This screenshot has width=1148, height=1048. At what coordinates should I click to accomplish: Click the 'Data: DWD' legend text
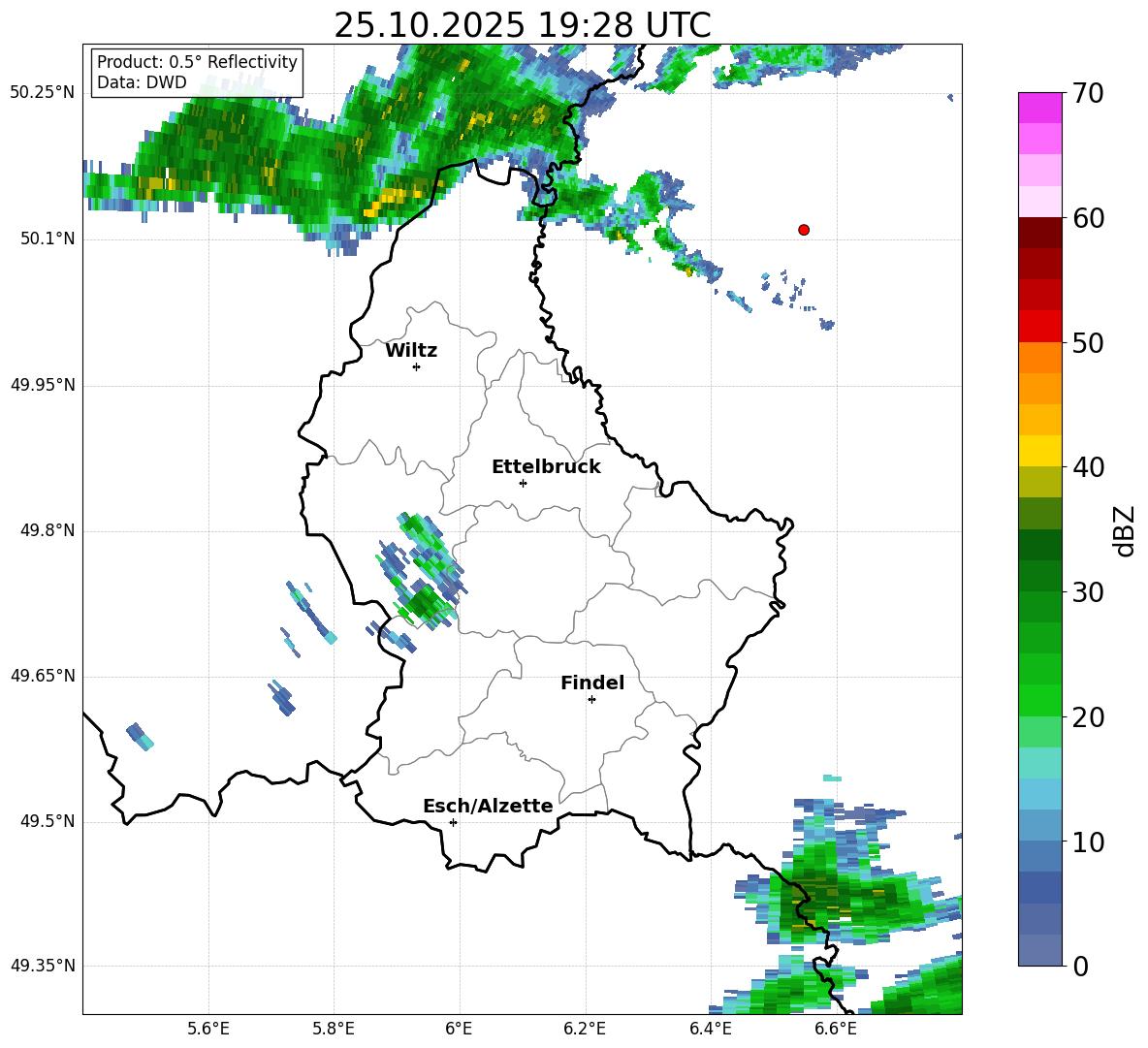pyautogui.click(x=142, y=82)
